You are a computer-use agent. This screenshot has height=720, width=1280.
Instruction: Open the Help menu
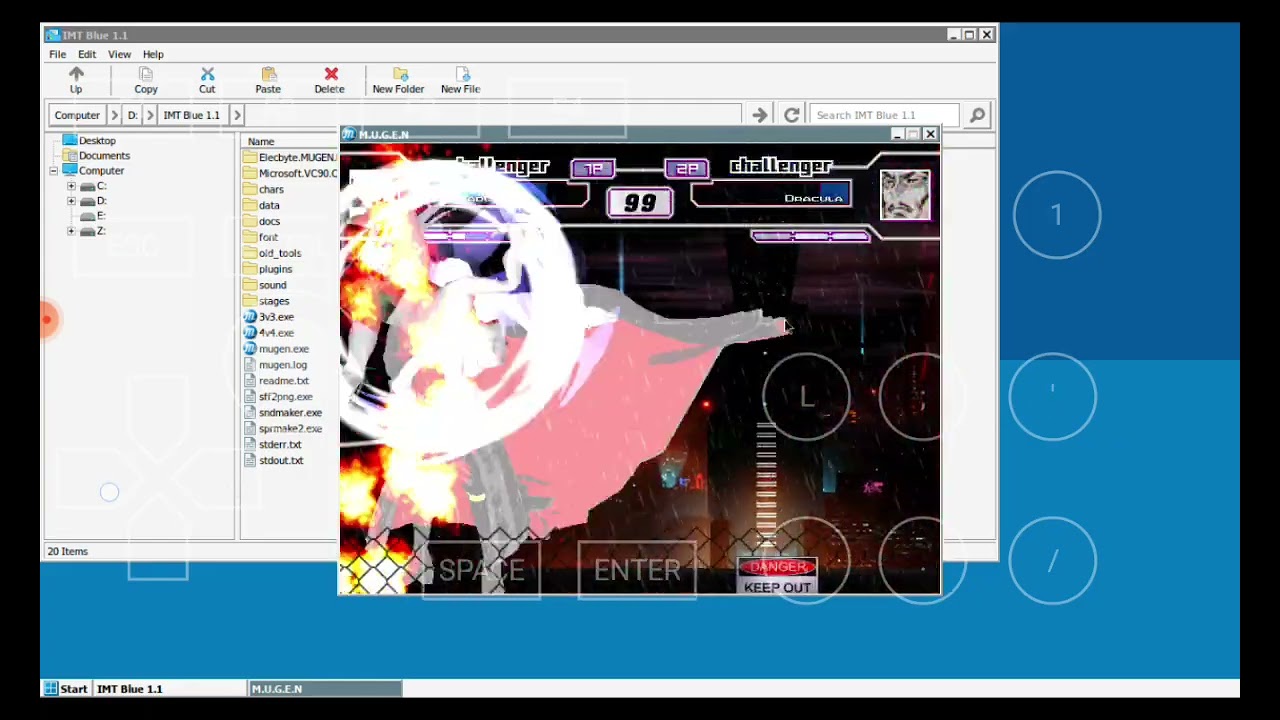click(x=153, y=54)
